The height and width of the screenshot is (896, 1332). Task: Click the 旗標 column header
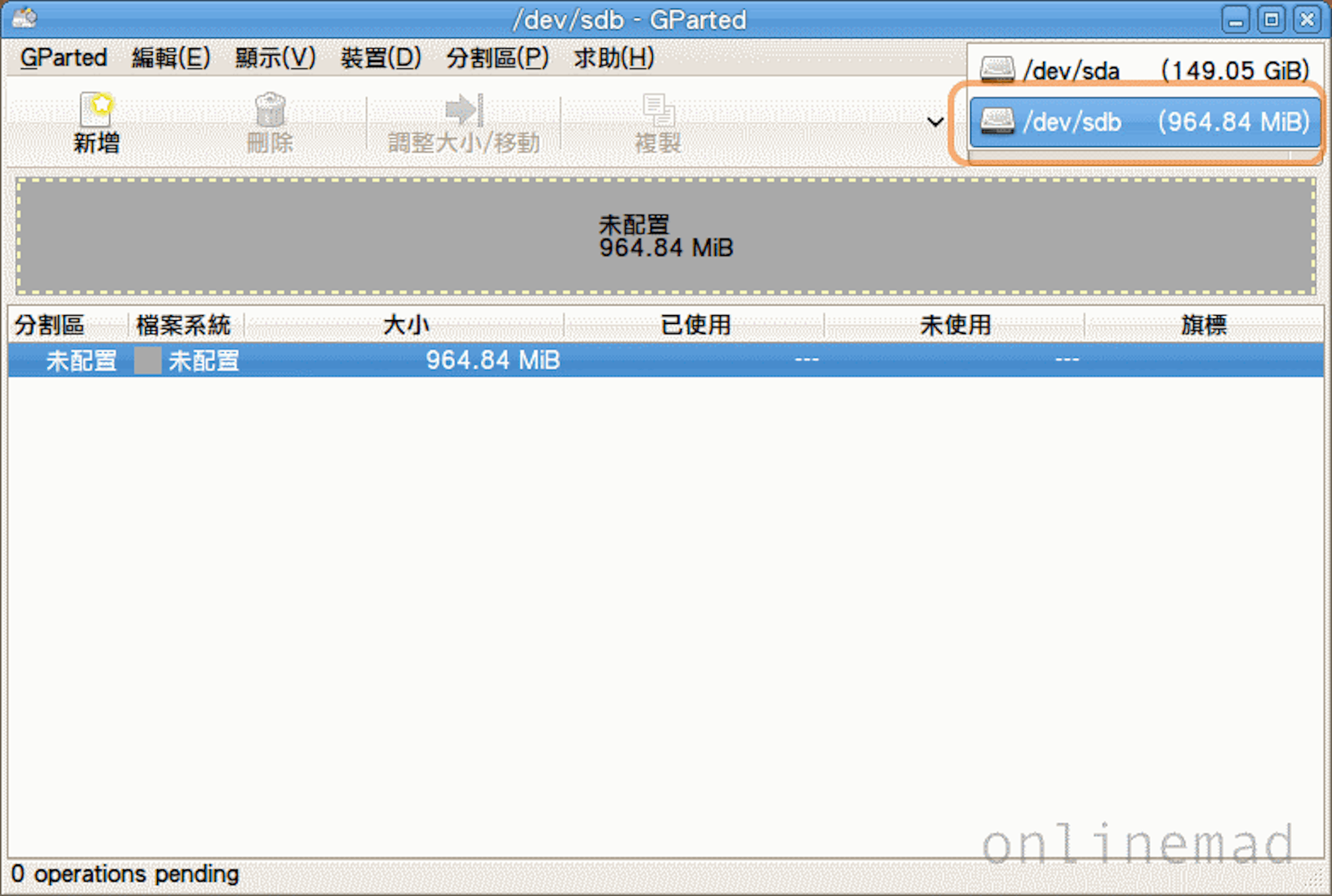click(1204, 325)
